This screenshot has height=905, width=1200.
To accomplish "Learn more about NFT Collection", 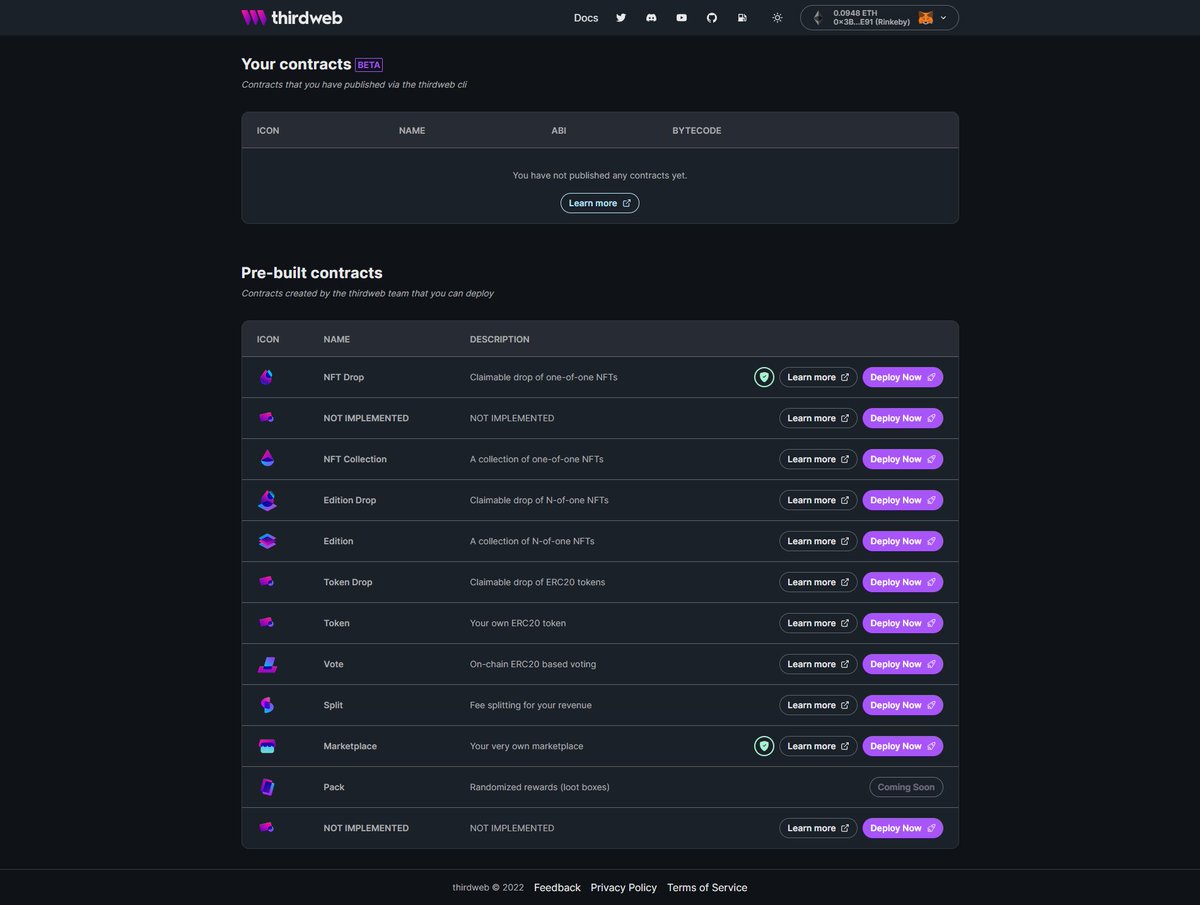I will click(818, 459).
